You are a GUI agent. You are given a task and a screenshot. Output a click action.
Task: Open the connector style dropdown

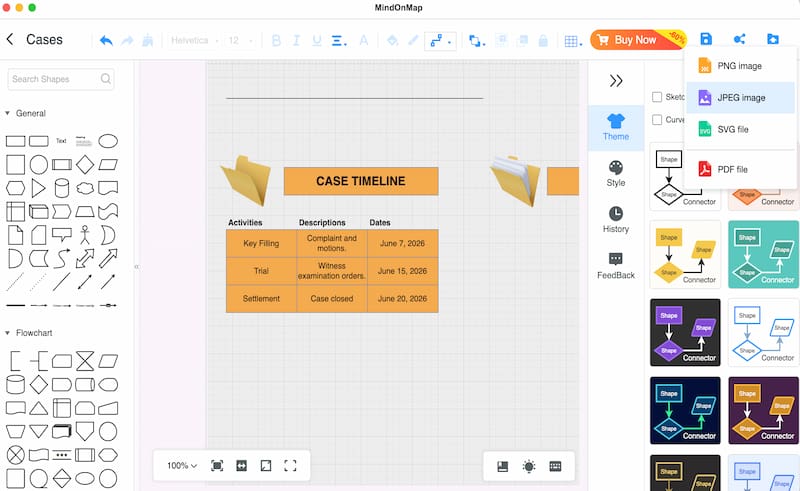pyautogui.click(x=440, y=41)
